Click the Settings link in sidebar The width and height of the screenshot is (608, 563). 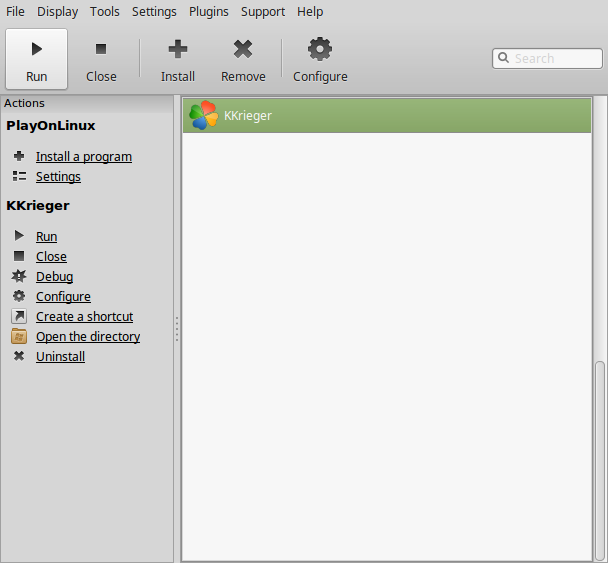[x=58, y=177]
